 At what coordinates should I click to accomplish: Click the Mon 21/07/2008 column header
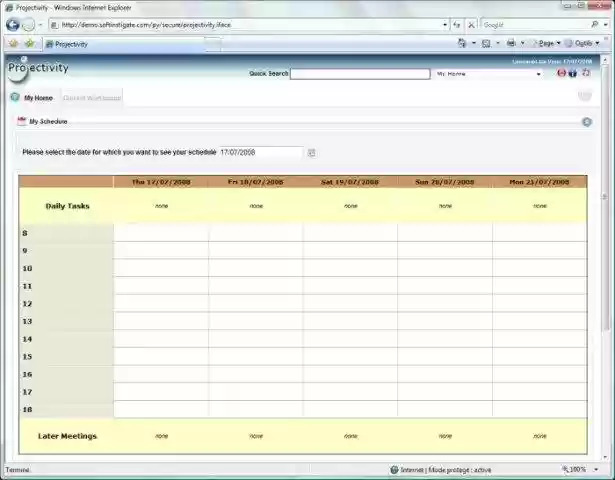coord(539,182)
